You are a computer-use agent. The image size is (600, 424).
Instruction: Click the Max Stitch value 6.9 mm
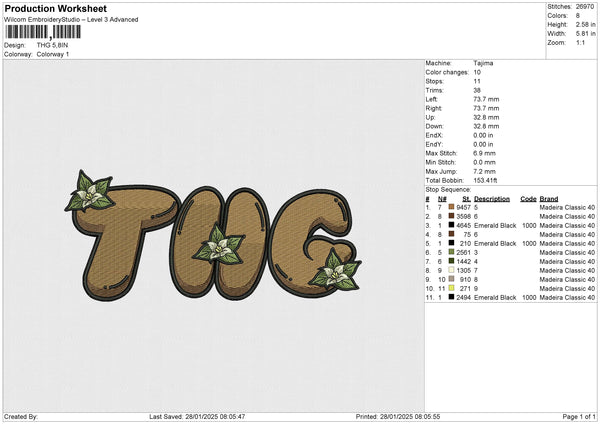pyautogui.click(x=485, y=153)
